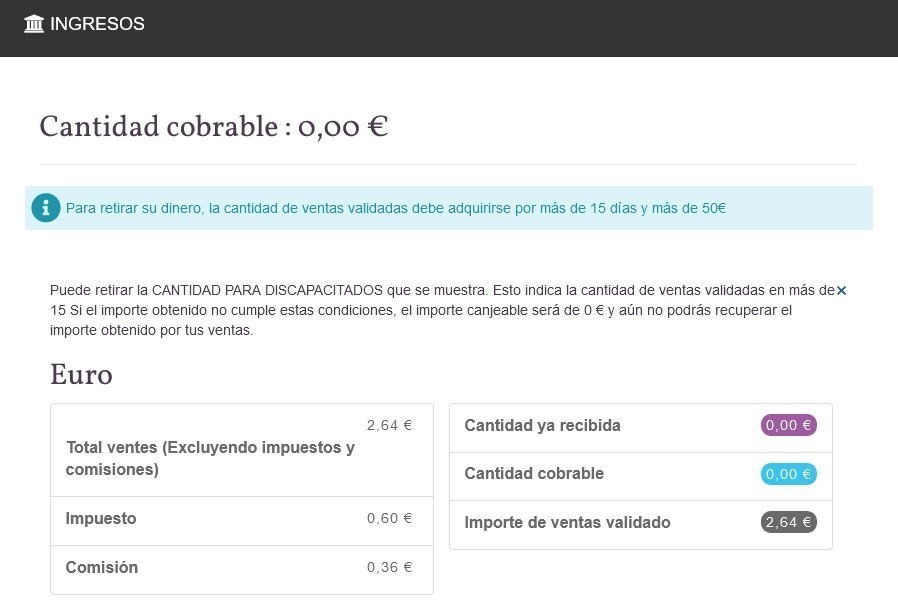Click the Importe de ventas validado label
The image size is (898, 600).
point(567,522)
